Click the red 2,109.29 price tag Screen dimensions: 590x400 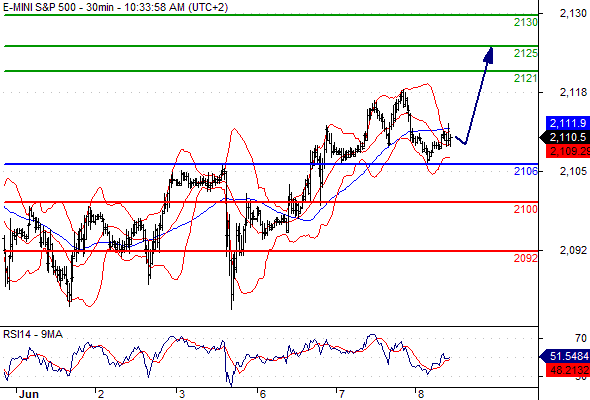click(x=568, y=151)
